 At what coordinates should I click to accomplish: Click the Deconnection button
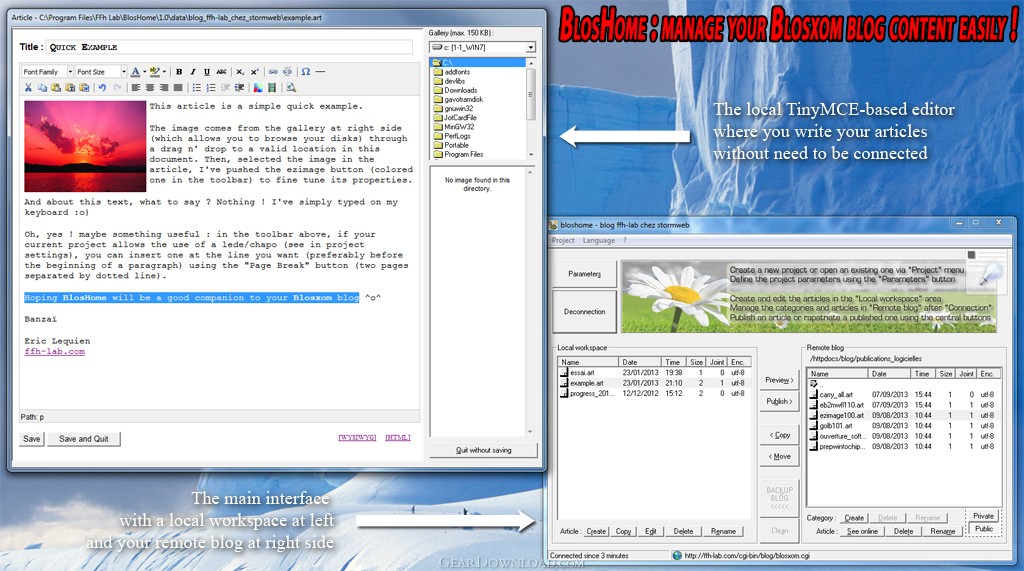584,312
